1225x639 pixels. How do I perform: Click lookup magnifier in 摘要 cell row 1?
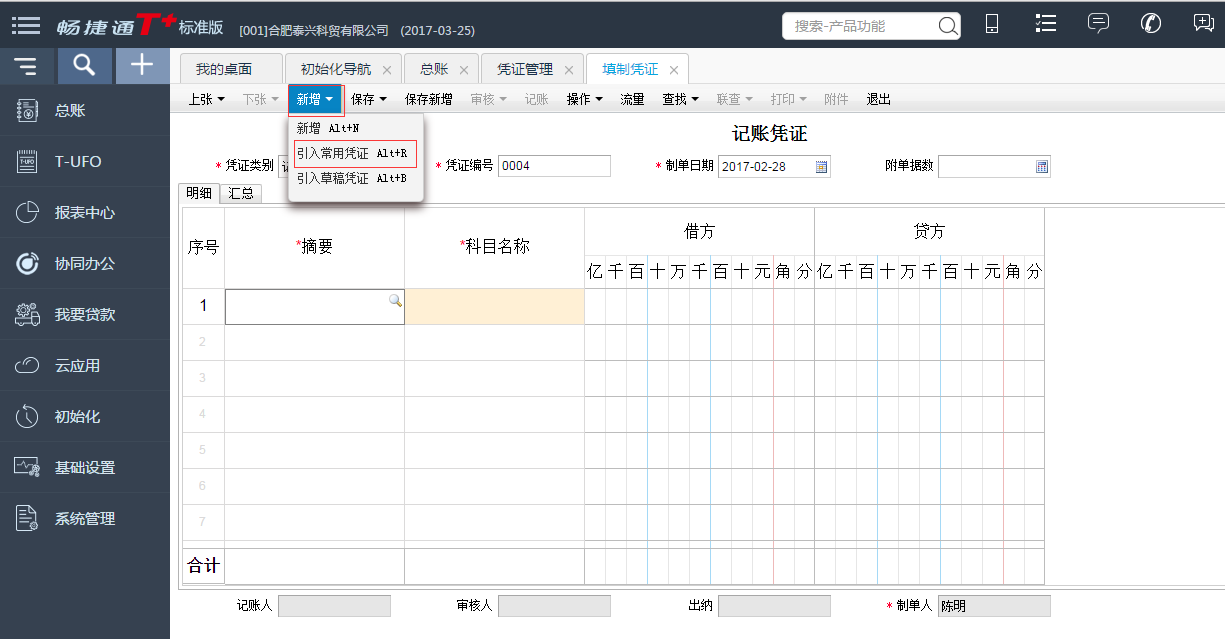tap(395, 300)
